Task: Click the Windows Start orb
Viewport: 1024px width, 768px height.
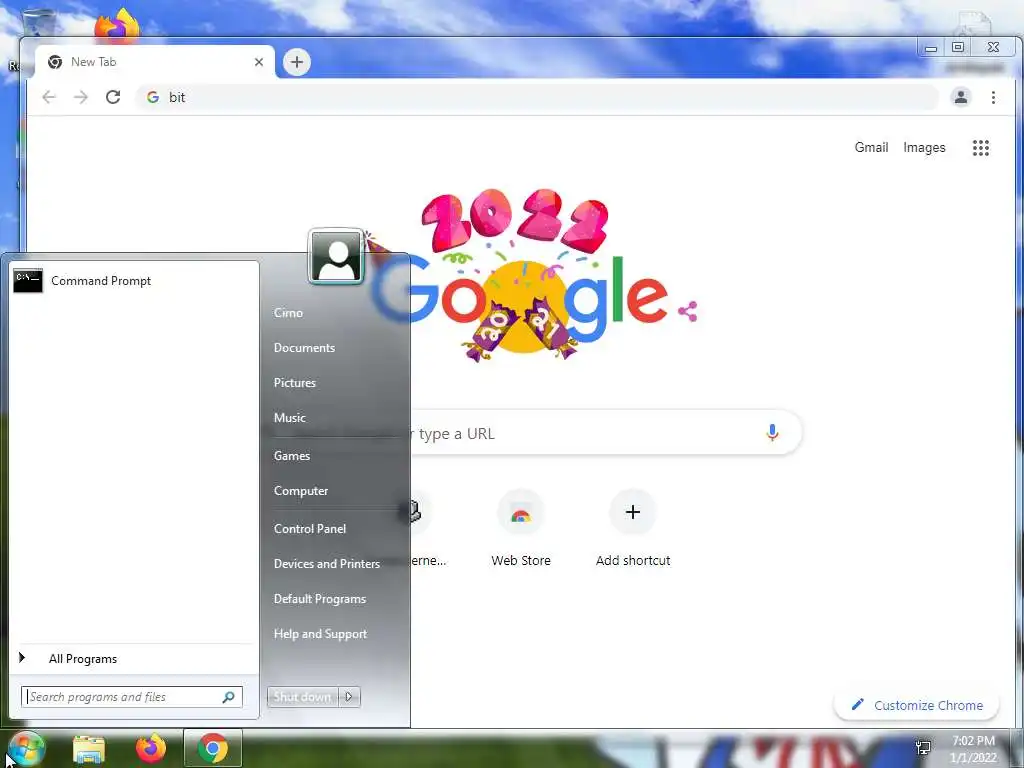Action: [x=26, y=749]
